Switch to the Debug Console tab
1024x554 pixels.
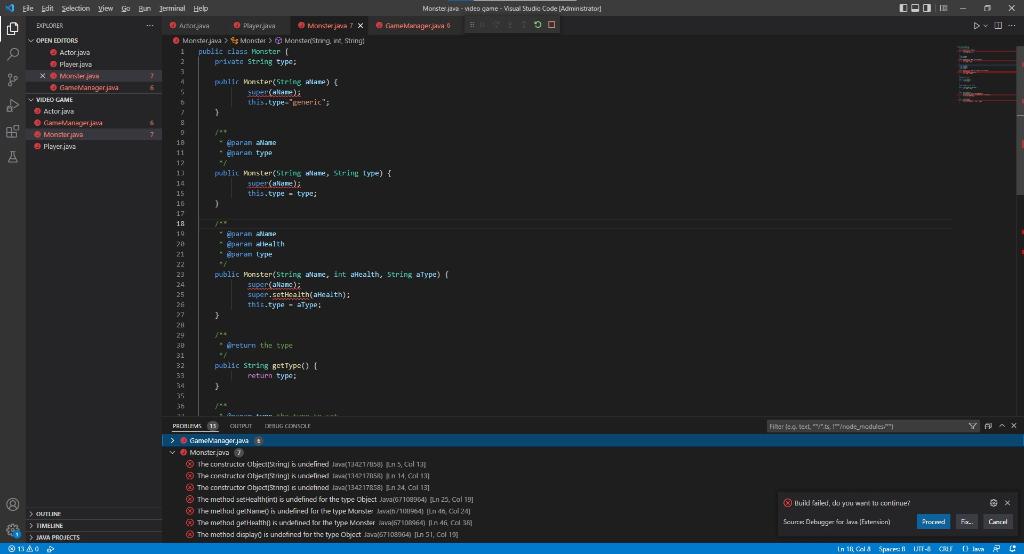[287, 426]
